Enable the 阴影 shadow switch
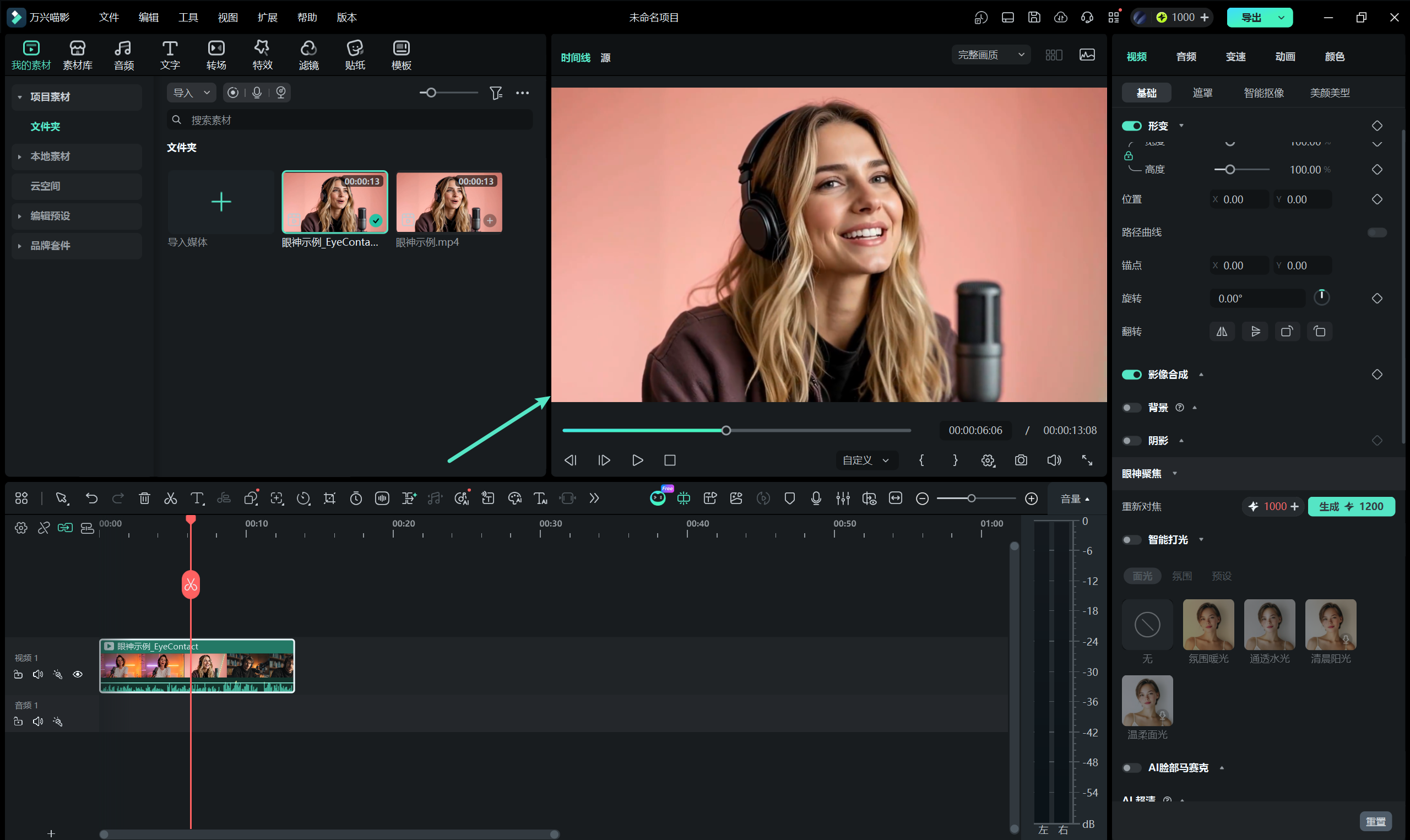1410x840 pixels. pyautogui.click(x=1132, y=440)
